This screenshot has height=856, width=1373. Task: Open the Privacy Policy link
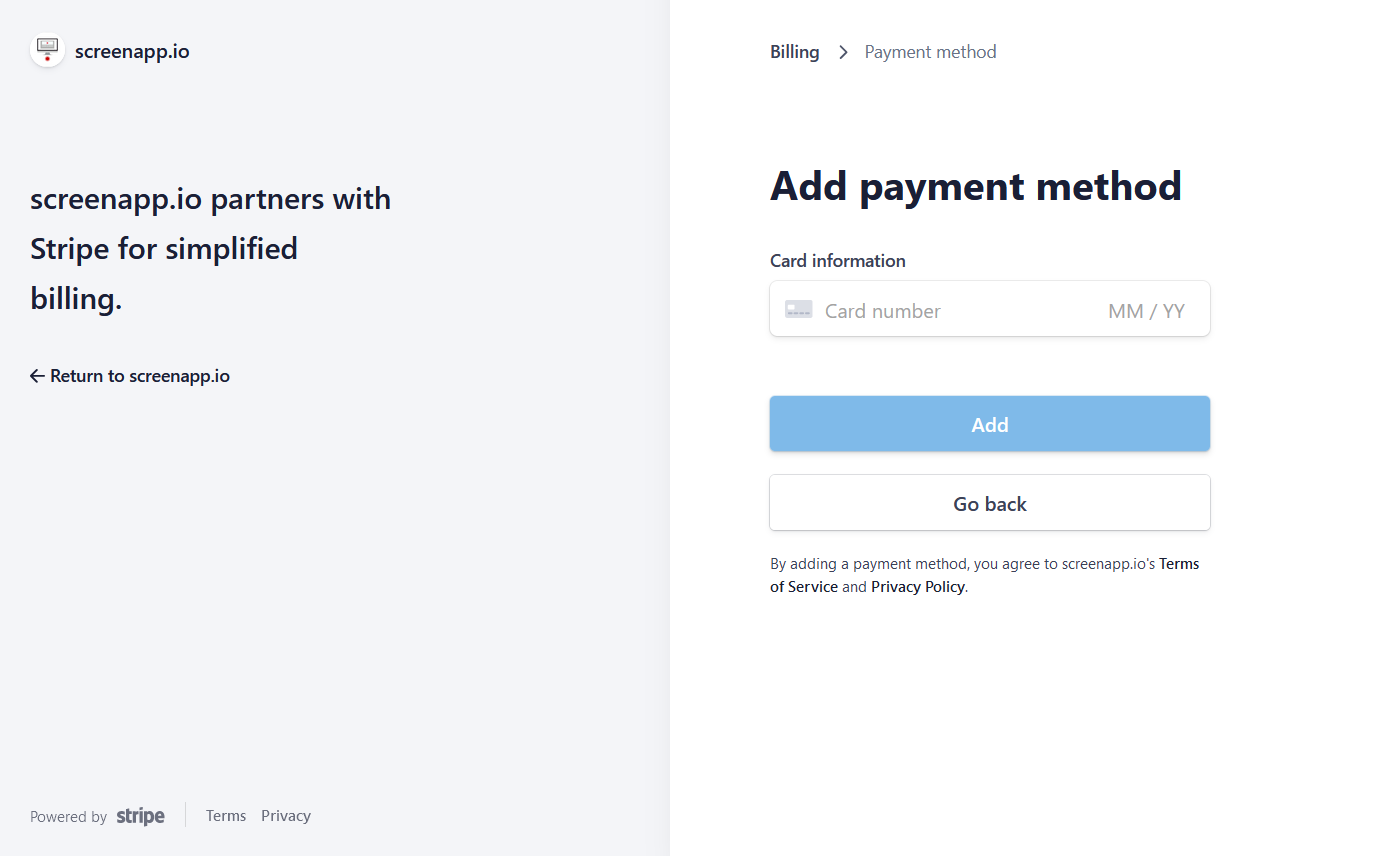pyautogui.click(x=917, y=587)
